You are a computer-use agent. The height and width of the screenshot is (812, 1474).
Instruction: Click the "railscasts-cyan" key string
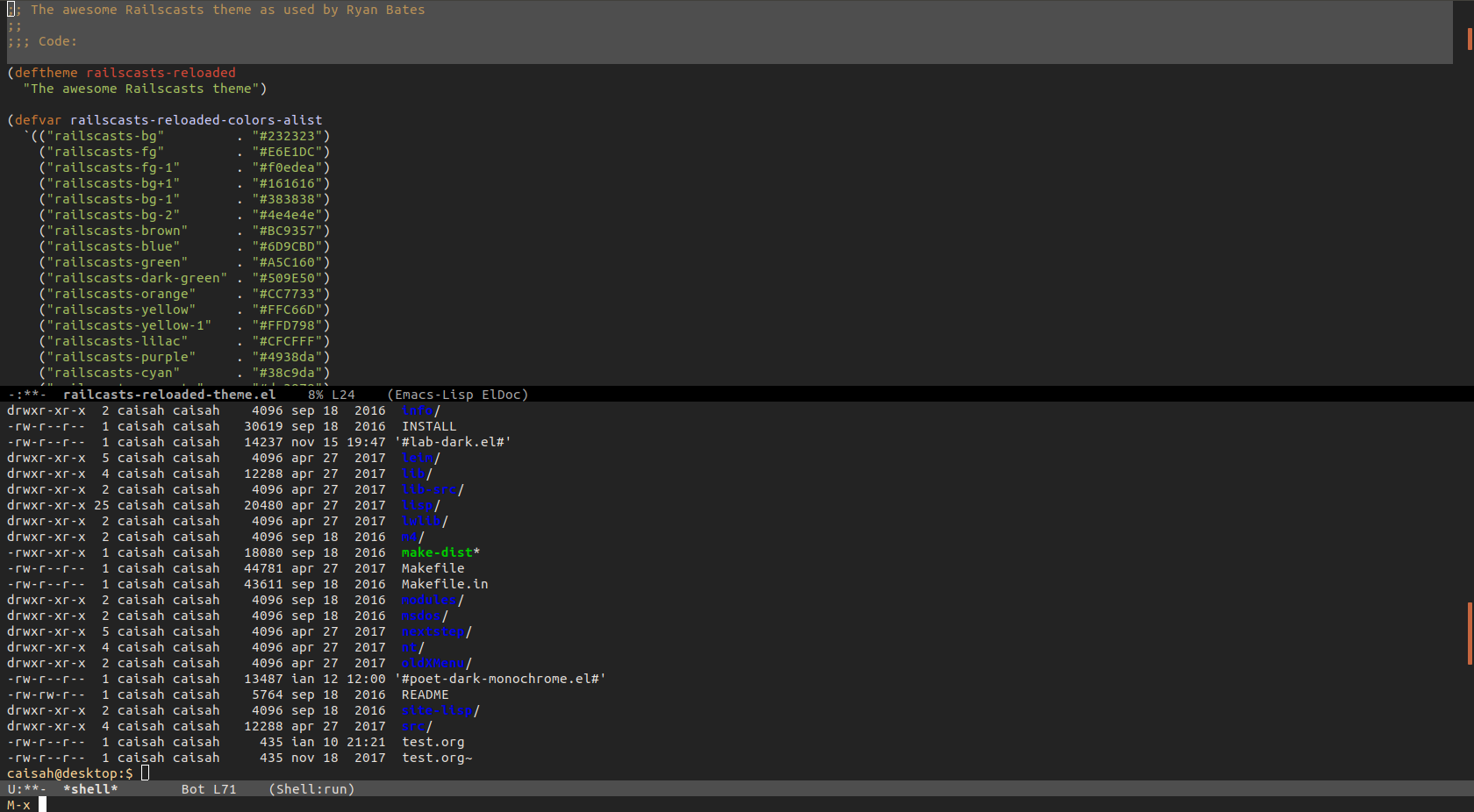[113, 373]
